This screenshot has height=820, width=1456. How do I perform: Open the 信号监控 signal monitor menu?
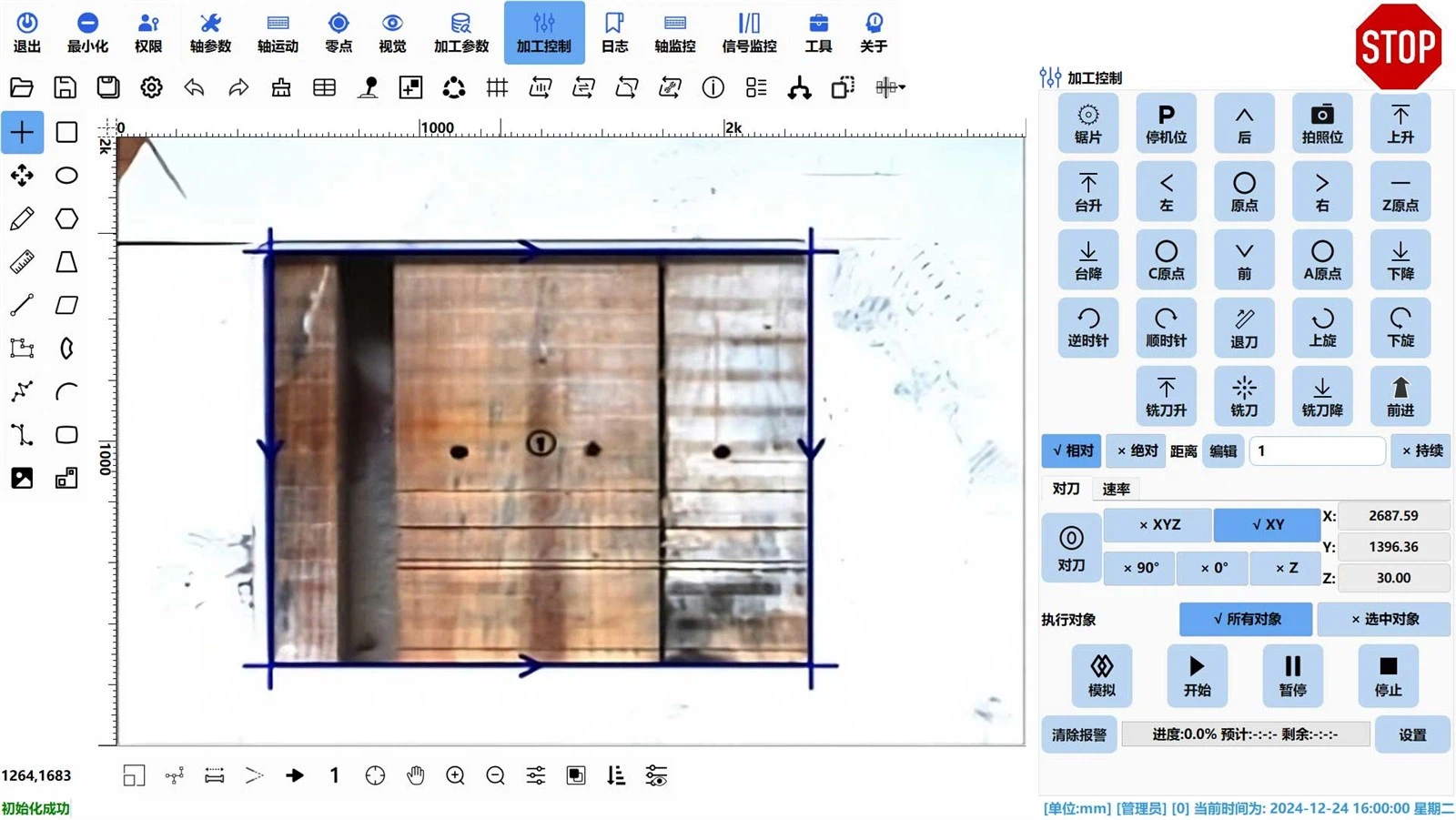[749, 33]
